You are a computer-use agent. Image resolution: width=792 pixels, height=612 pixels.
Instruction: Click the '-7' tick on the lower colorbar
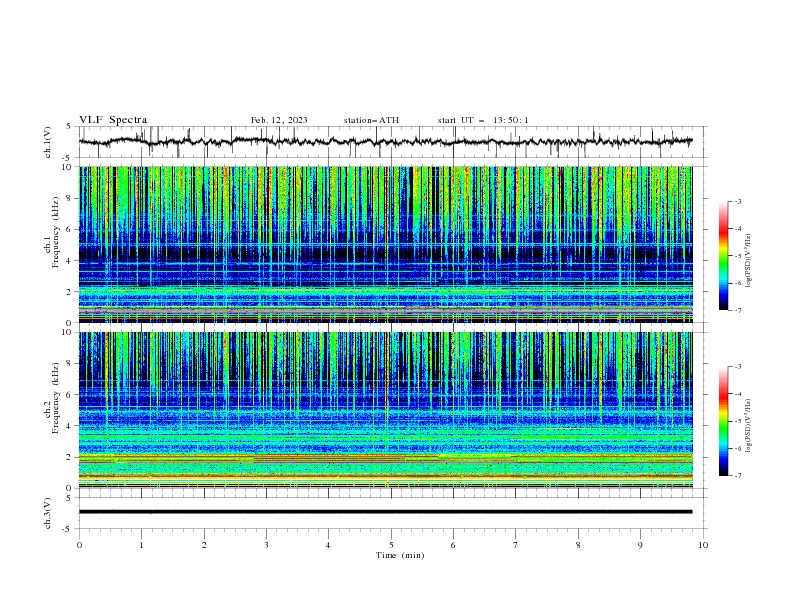[737, 476]
